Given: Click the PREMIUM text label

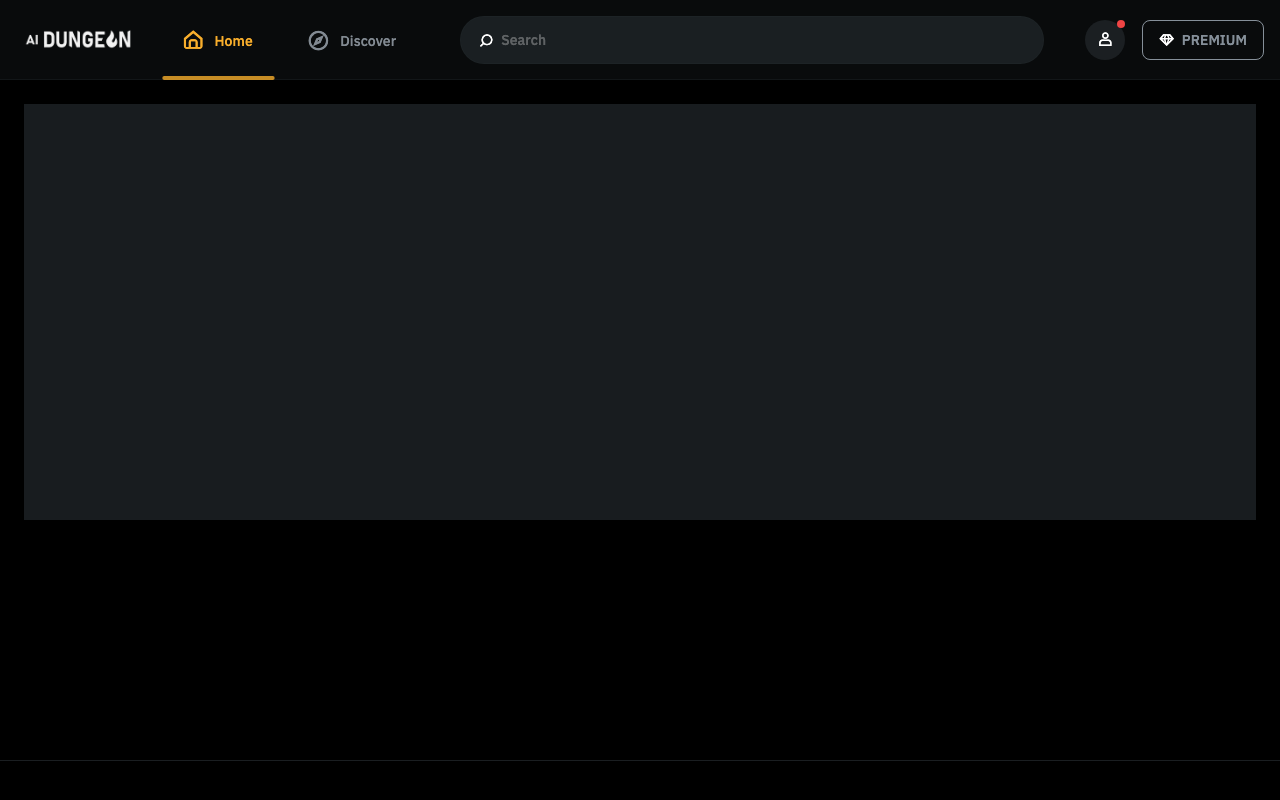Looking at the screenshot, I should [1214, 40].
